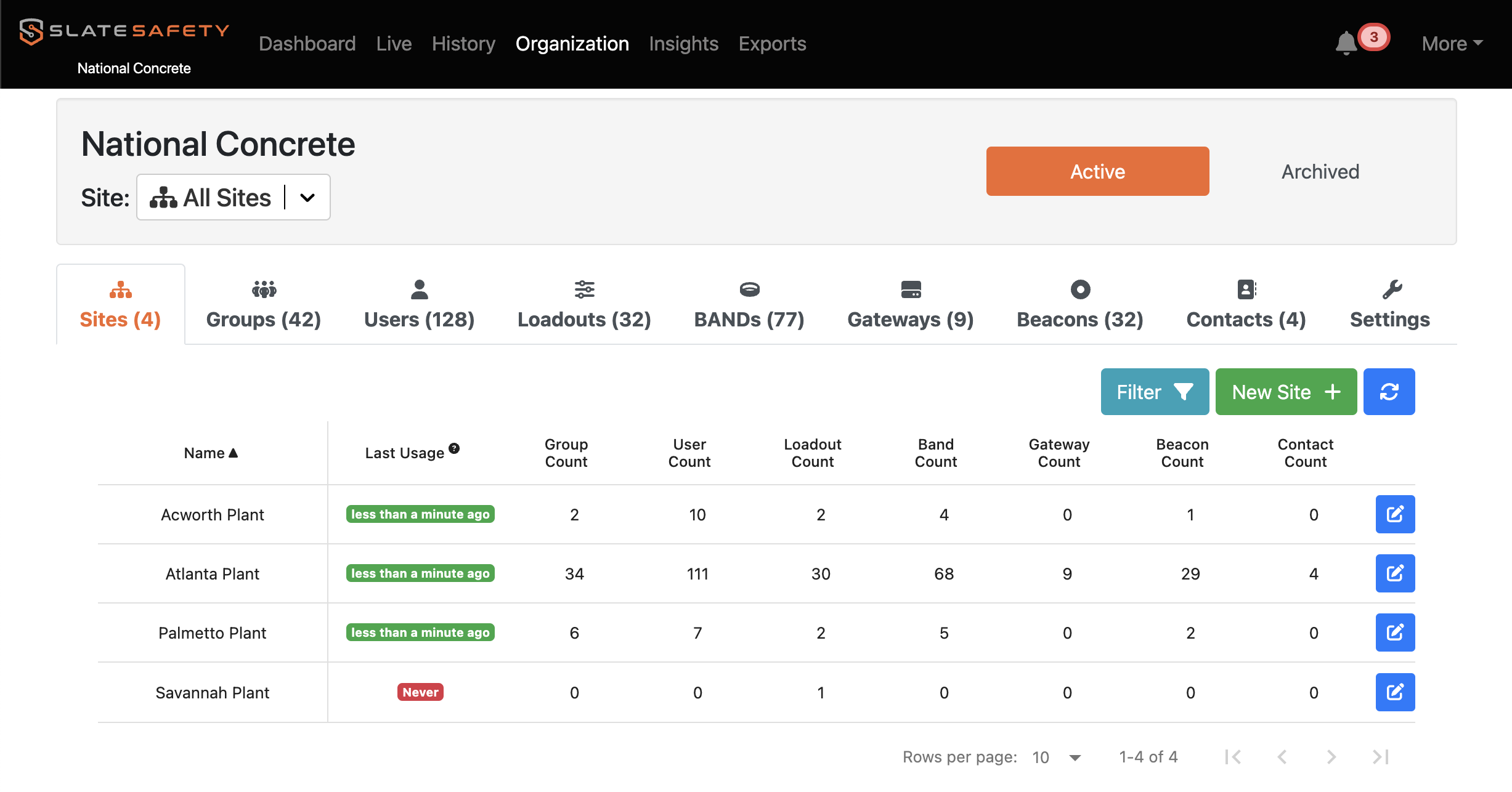Screen dimensions: 1512x792
Task: Edit the Savannah Plant site
Action: click(x=1395, y=692)
